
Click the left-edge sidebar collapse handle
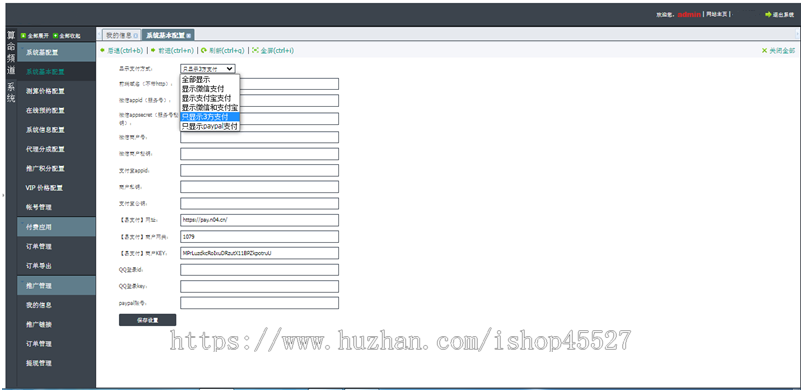[x=3, y=195]
